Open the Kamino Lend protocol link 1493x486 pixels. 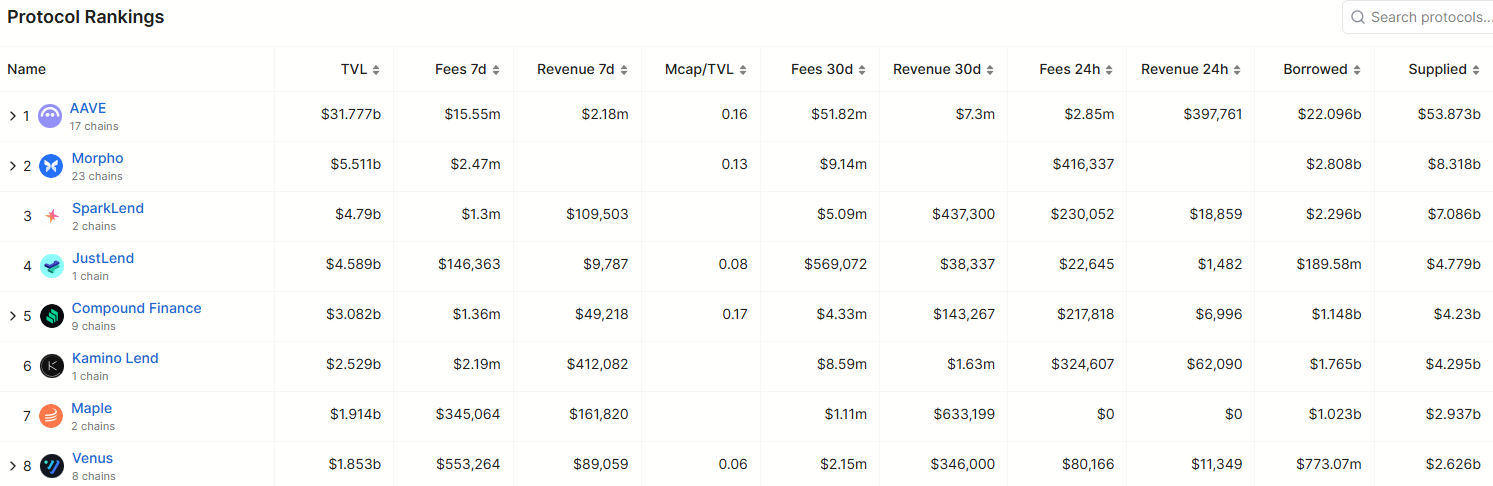[x=115, y=358]
